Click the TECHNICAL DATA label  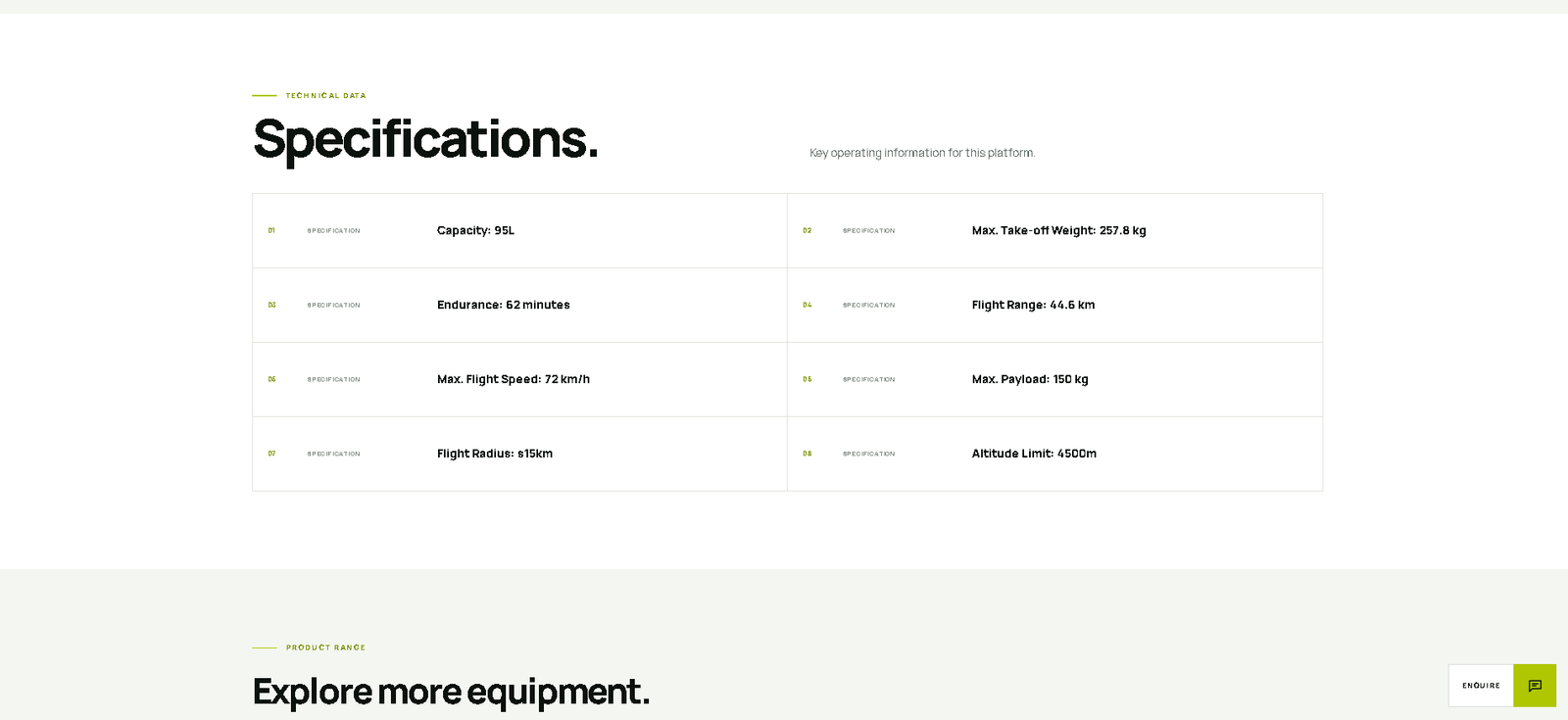[325, 96]
